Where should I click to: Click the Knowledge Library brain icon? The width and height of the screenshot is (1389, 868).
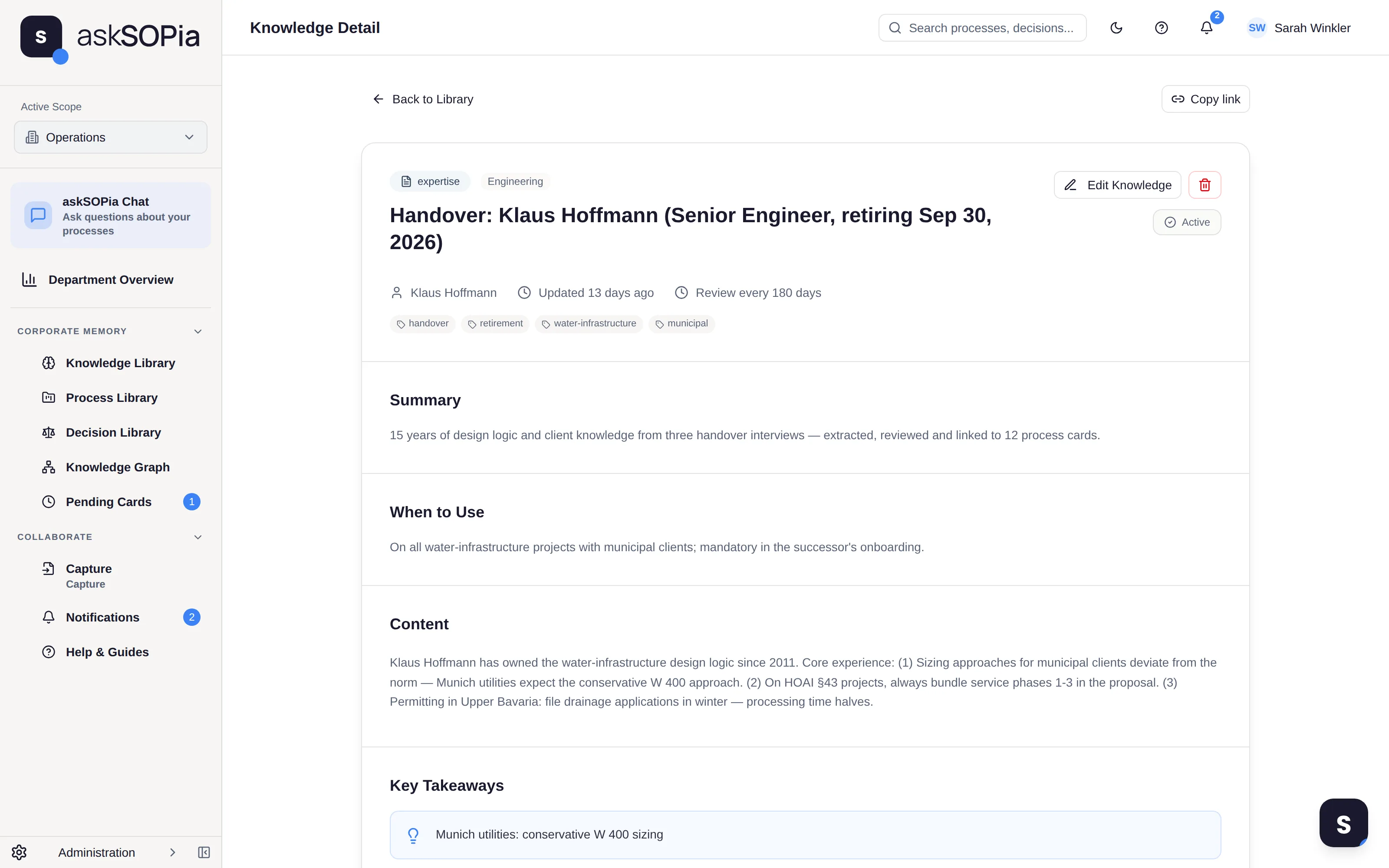coord(49,363)
